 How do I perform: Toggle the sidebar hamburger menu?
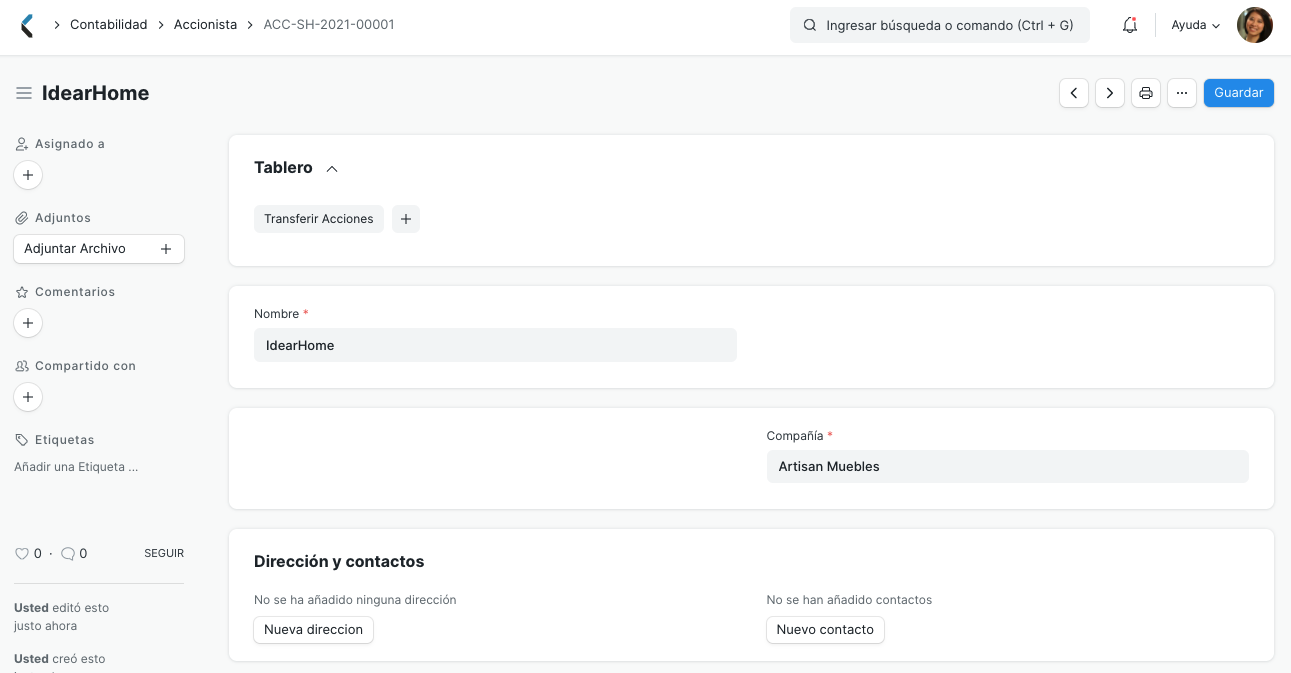pos(24,93)
